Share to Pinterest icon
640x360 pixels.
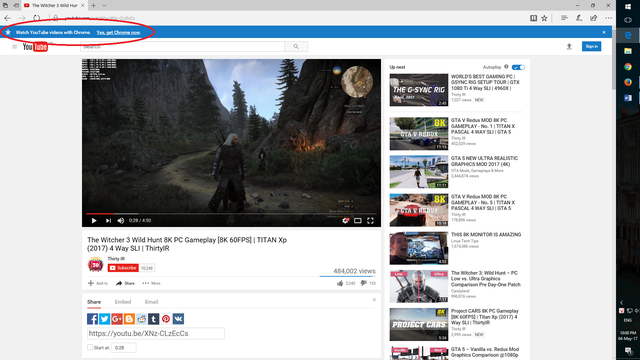[x=166, y=319]
